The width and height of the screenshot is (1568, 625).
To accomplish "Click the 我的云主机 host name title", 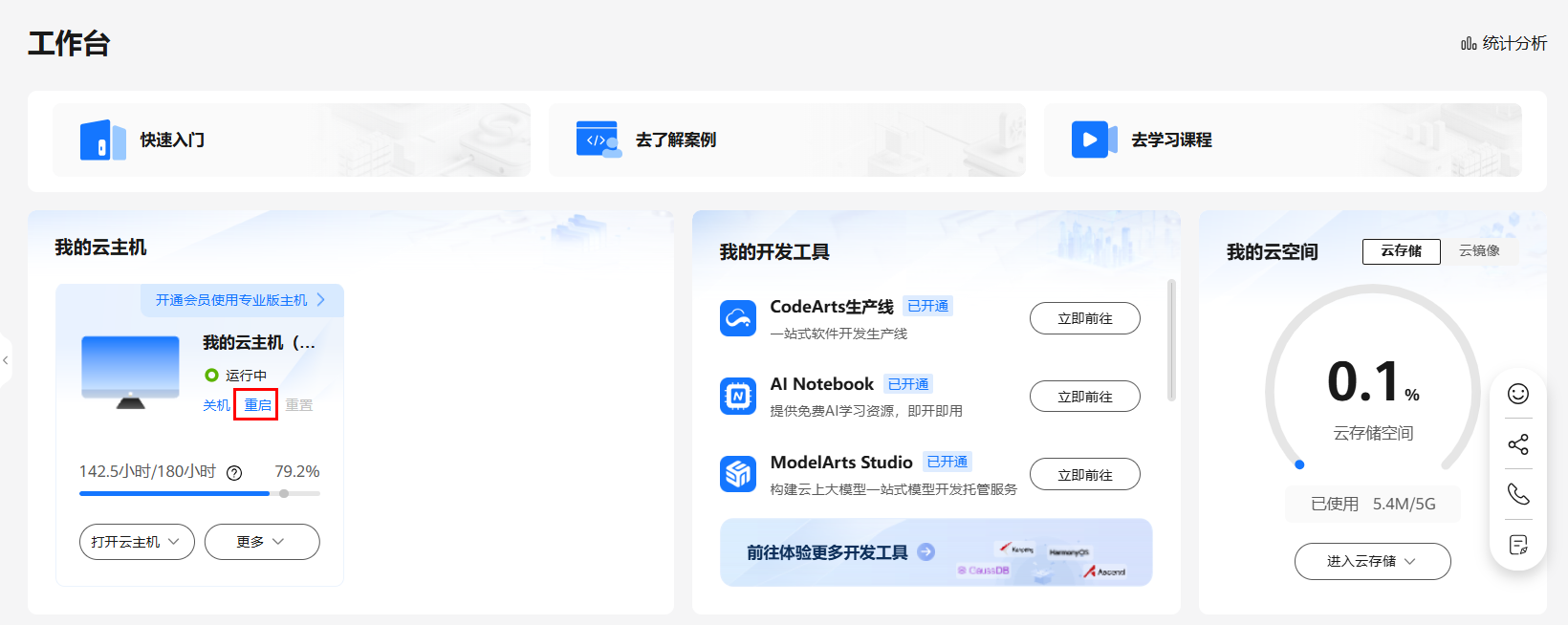I will tap(259, 342).
